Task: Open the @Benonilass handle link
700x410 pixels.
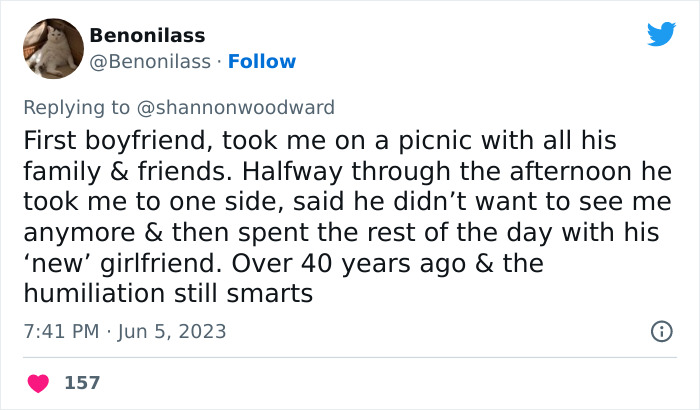Action: 150,62
